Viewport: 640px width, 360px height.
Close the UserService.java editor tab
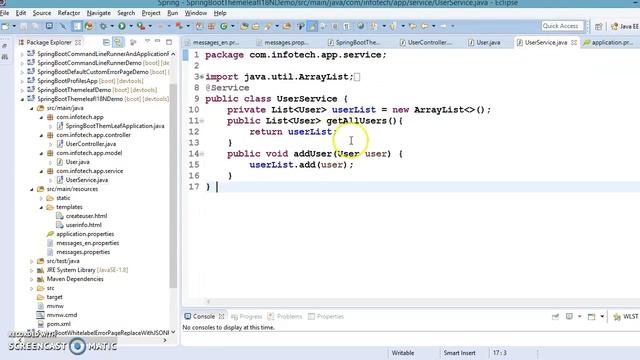[x=574, y=42]
